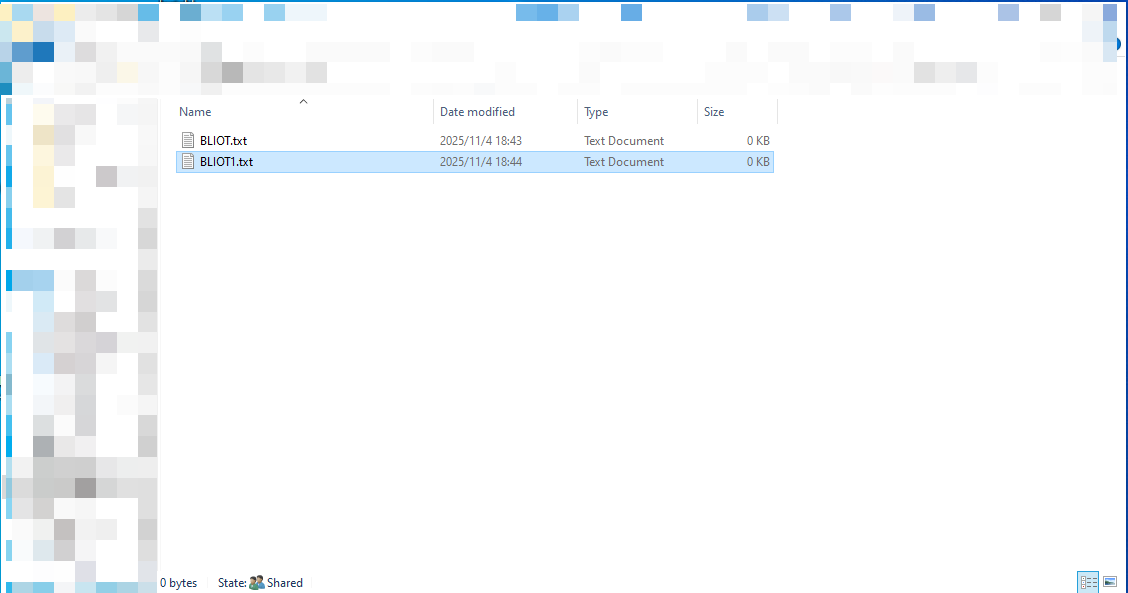Image resolution: width=1128 pixels, height=593 pixels.
Task: Sort files by the Name column header
Action: pyautogui.click(x=196, y=112)
